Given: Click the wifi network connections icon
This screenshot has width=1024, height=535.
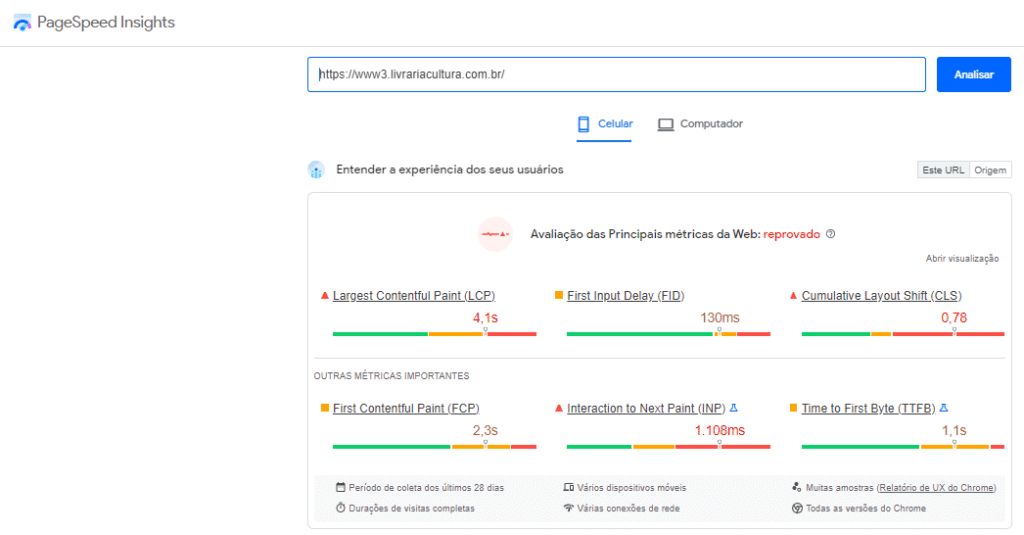Looking at the screenshot, I should [568, 508].
